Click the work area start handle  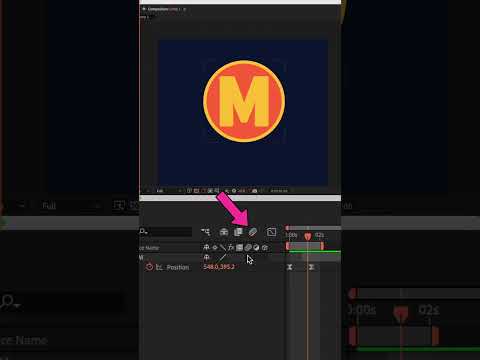288,246
